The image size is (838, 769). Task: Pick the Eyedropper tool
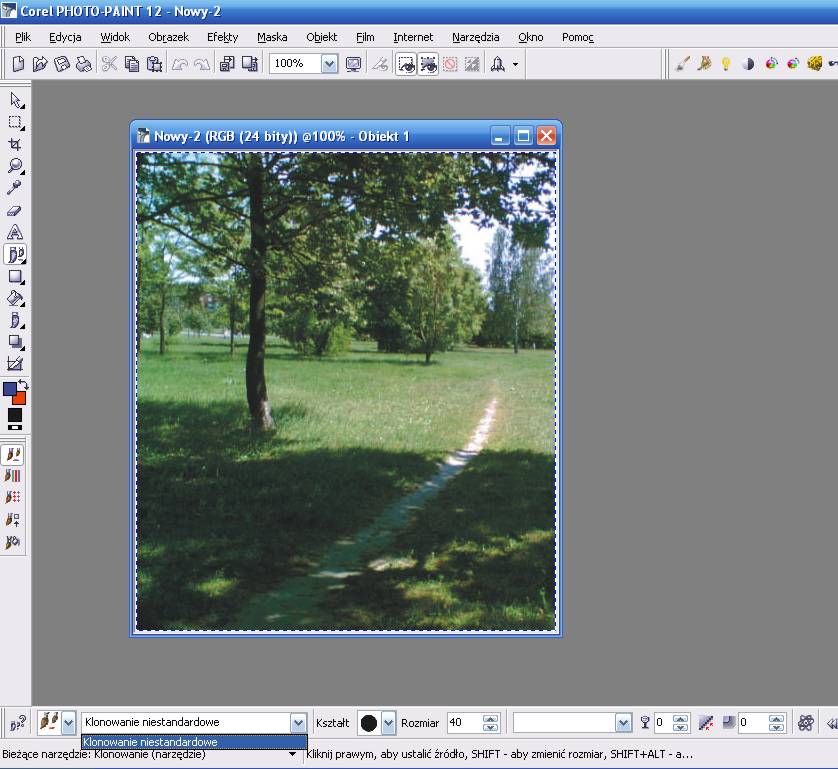(x=15, y=188)
